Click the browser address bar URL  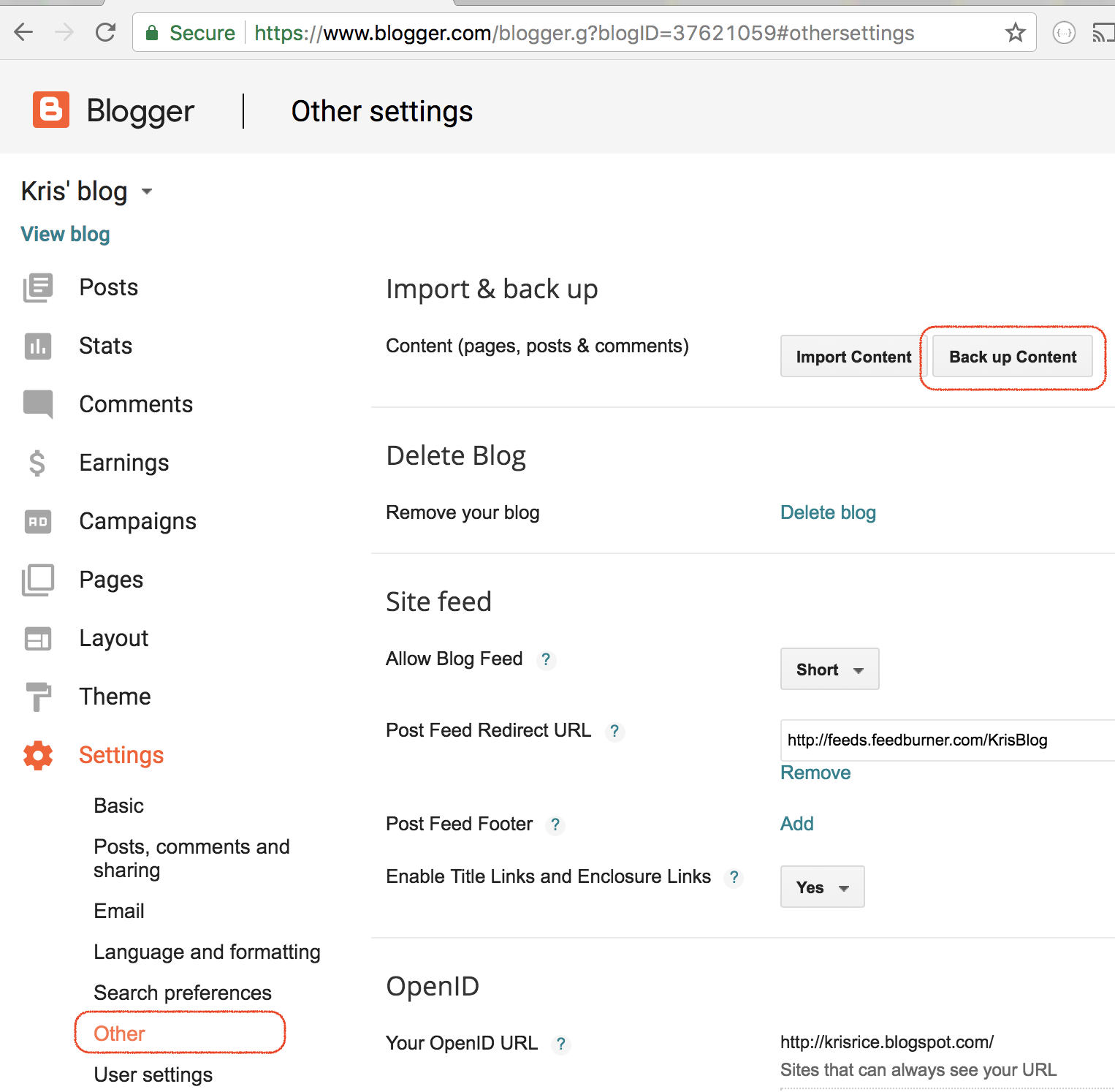[x=585, y=33]
